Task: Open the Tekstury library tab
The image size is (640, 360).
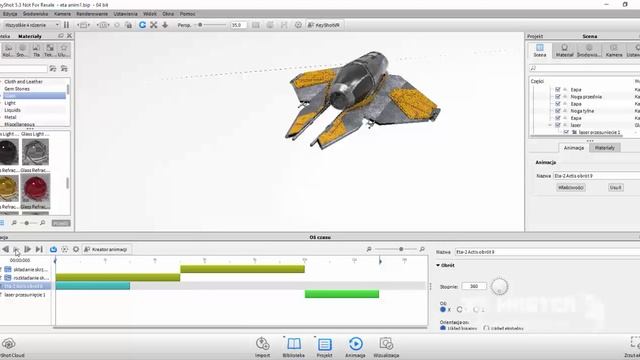Action: pos(49,51)
